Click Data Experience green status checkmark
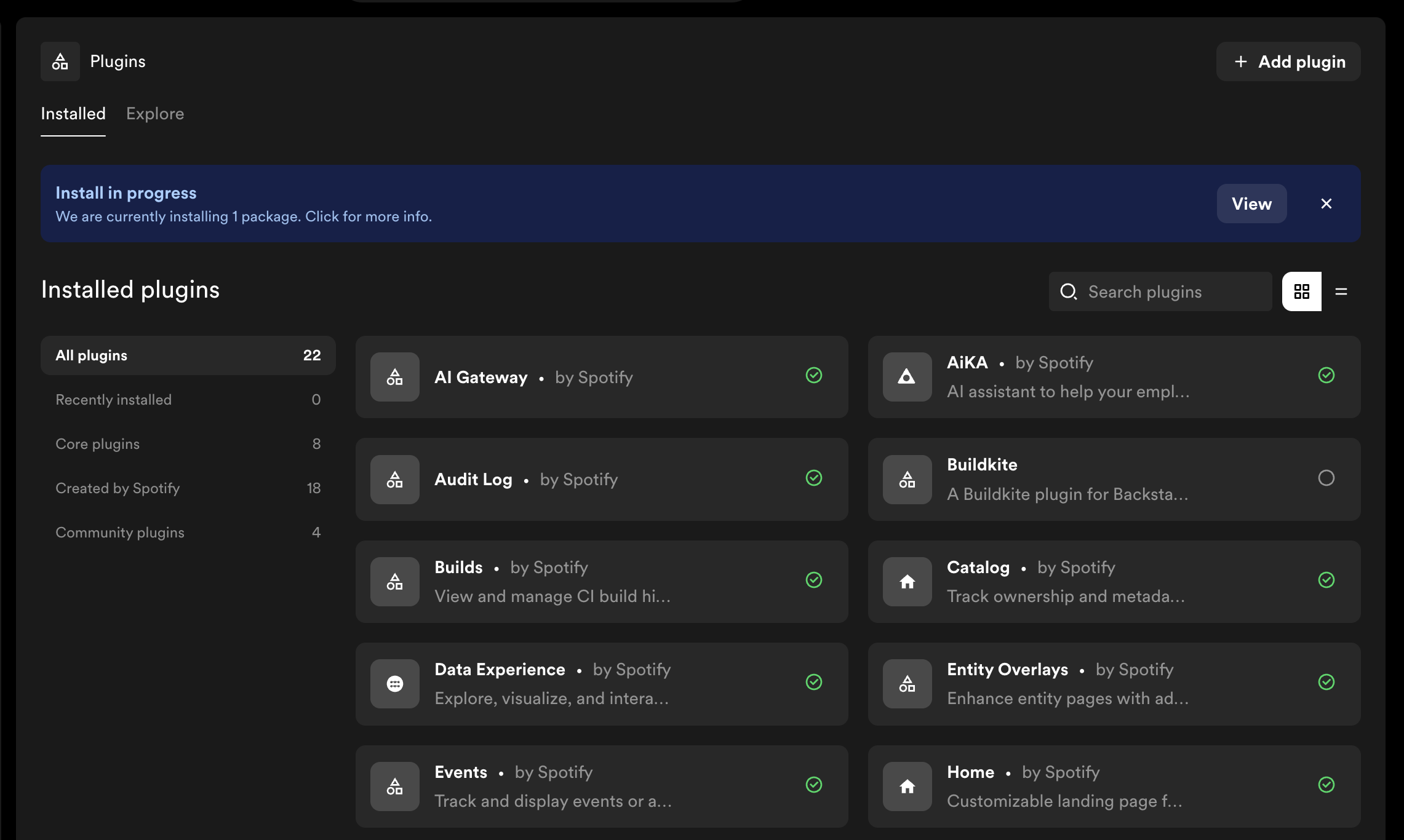This screenshot has width=1404, height=840. tap(814, 682)
